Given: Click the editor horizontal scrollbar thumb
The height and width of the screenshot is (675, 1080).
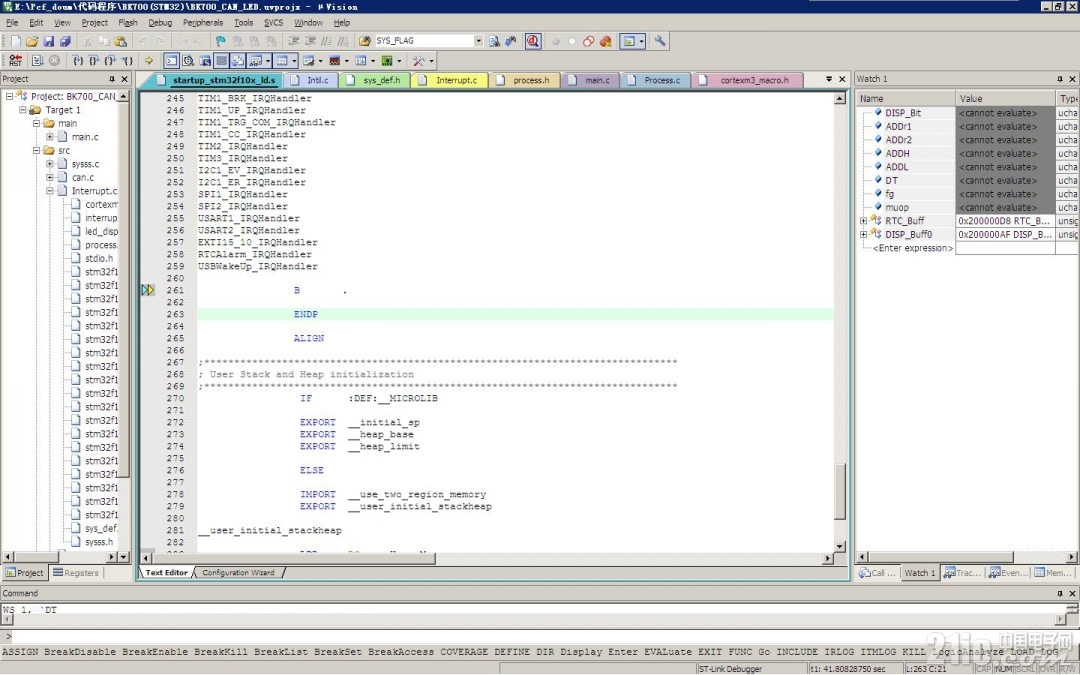Looking at the screenshot, I should (x=295, y=558).
